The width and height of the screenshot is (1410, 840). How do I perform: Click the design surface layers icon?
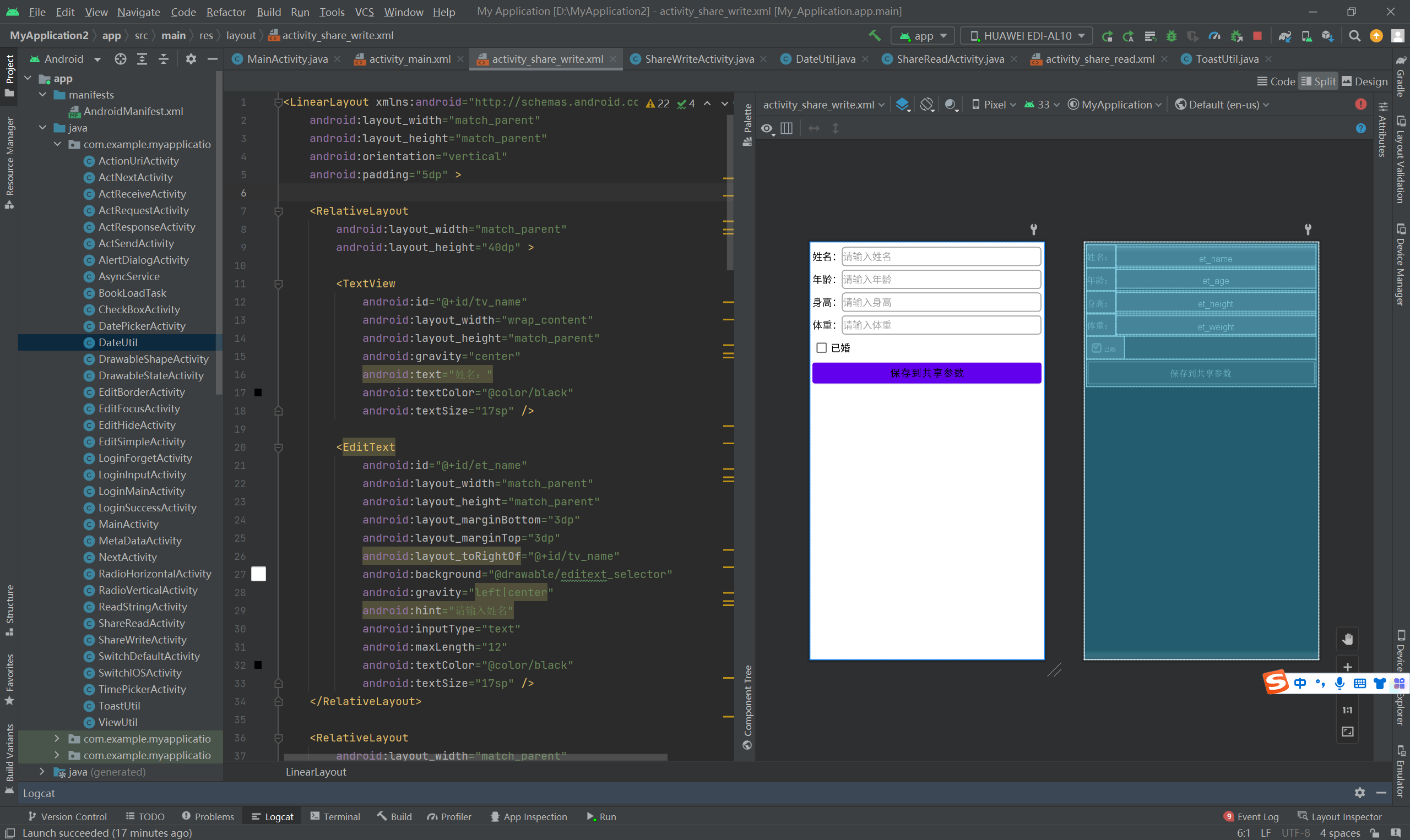(x=902, y=105)
